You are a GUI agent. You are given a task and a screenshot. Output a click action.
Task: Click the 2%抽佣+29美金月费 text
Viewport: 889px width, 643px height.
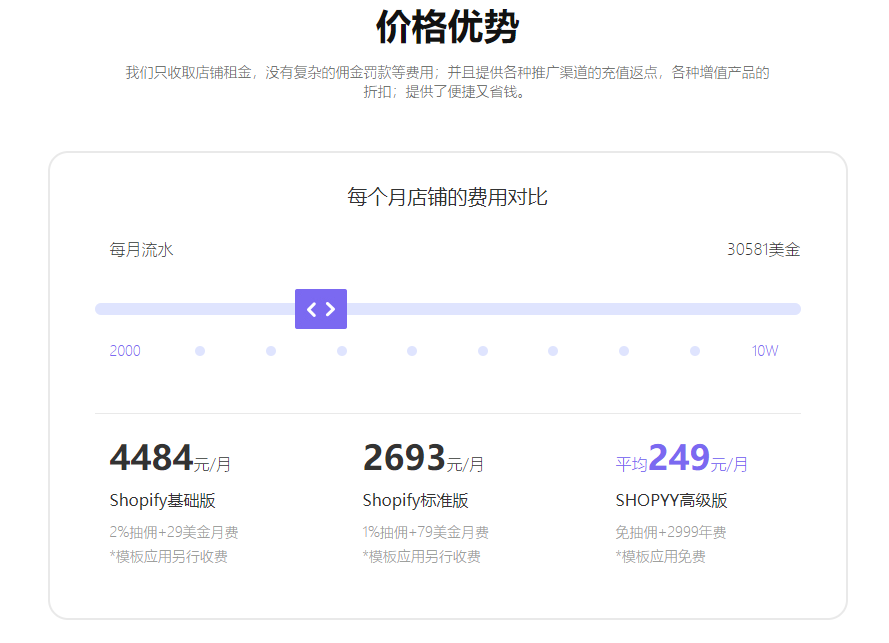174,532
